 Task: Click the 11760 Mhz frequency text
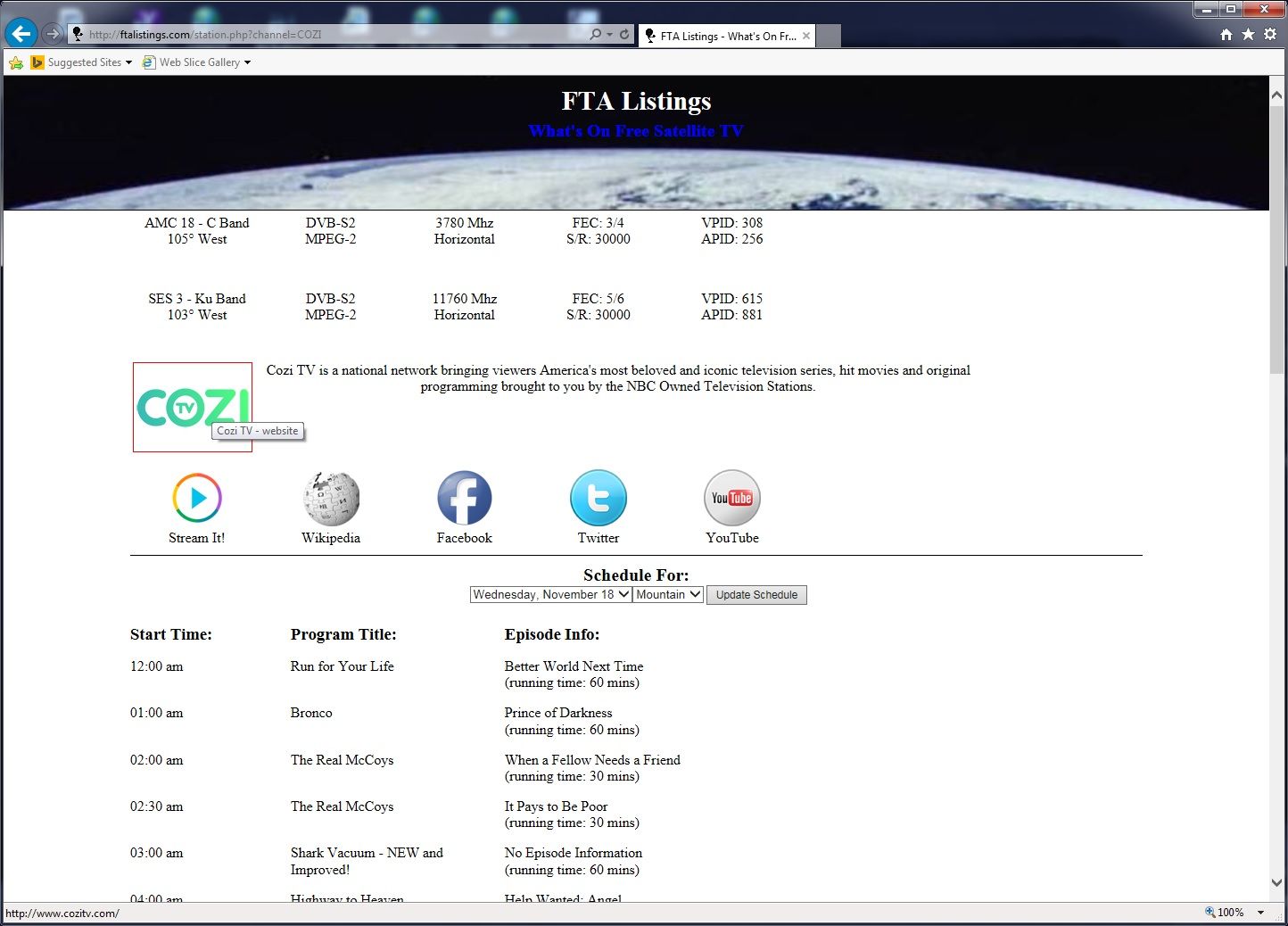click(465, 299)
